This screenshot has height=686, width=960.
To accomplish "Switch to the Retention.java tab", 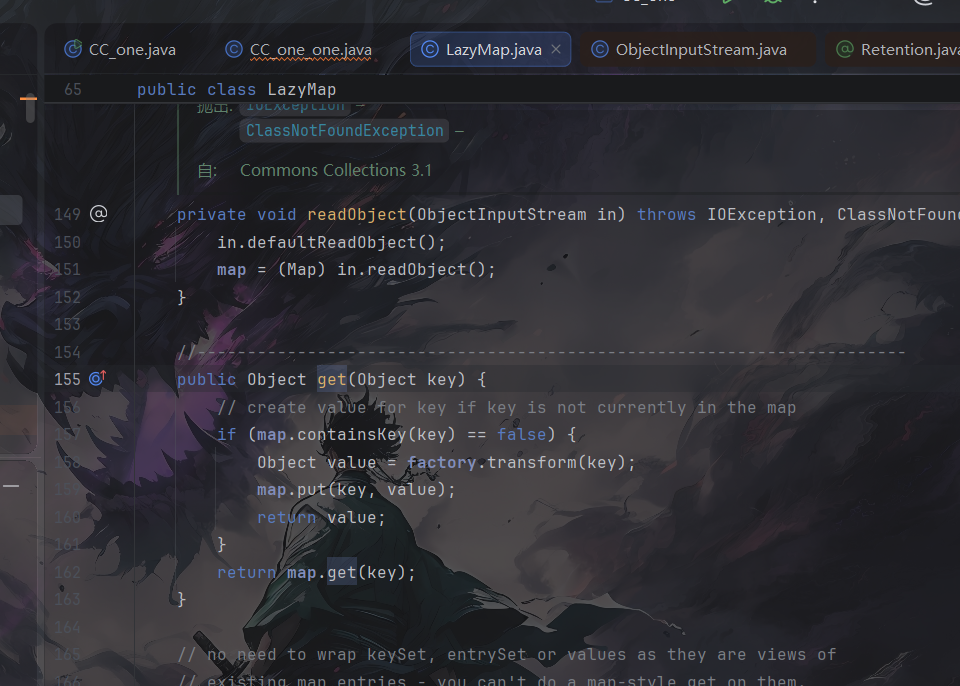I will coord(898,50).
